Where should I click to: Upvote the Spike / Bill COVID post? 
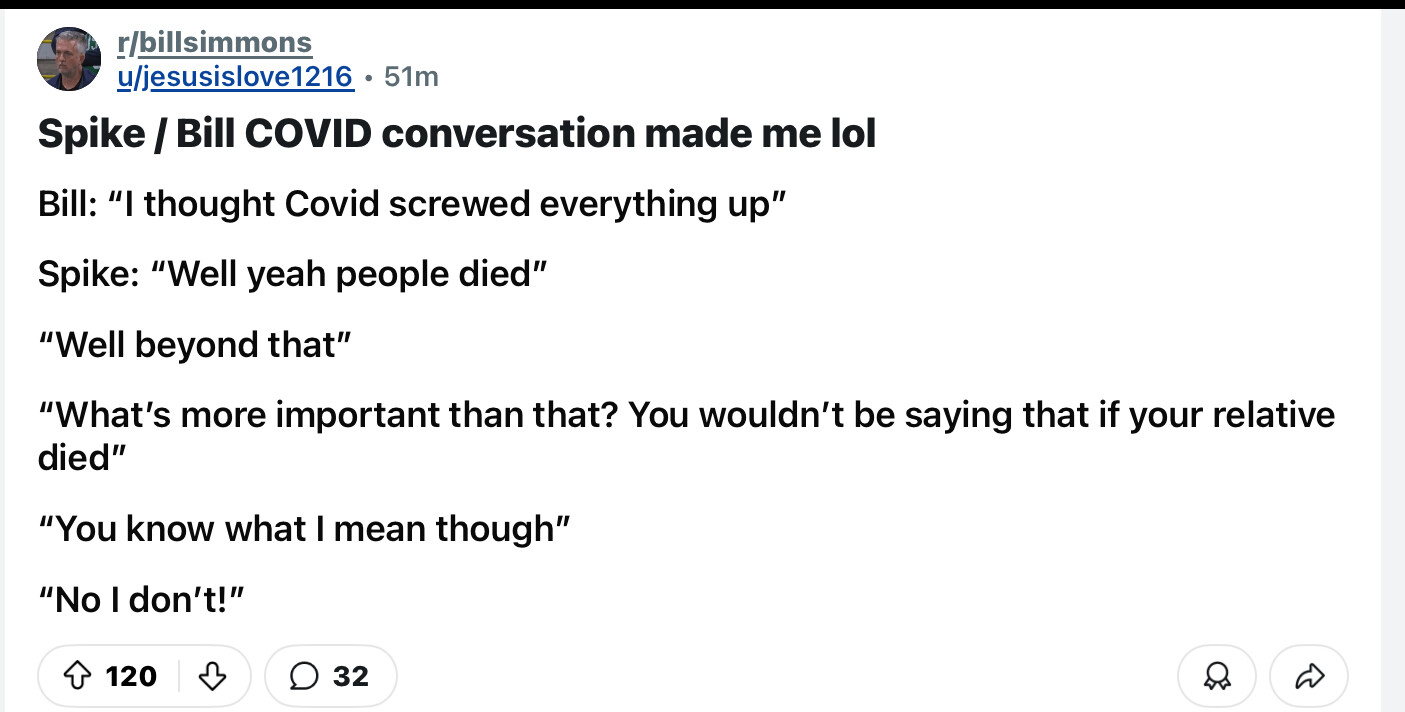pyautogui.click(x=72, y=677)
